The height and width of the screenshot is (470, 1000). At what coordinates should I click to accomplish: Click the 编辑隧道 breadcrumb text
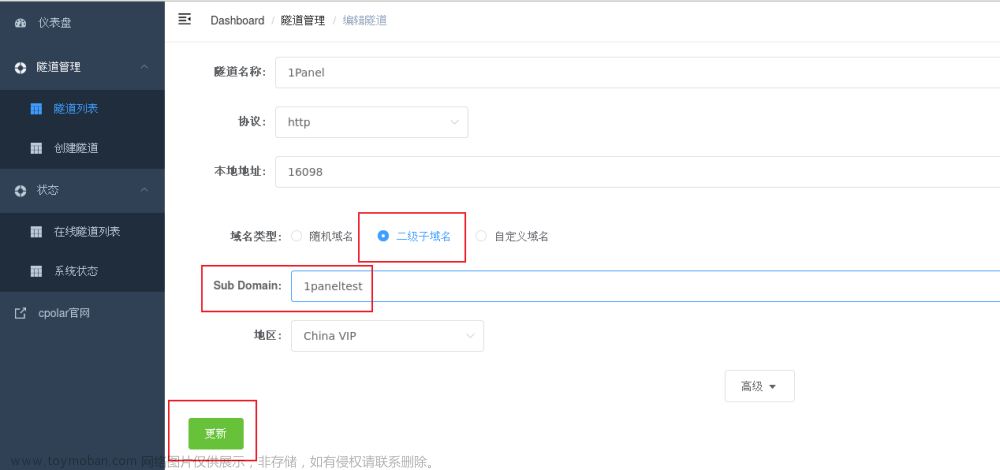point(365,20)
